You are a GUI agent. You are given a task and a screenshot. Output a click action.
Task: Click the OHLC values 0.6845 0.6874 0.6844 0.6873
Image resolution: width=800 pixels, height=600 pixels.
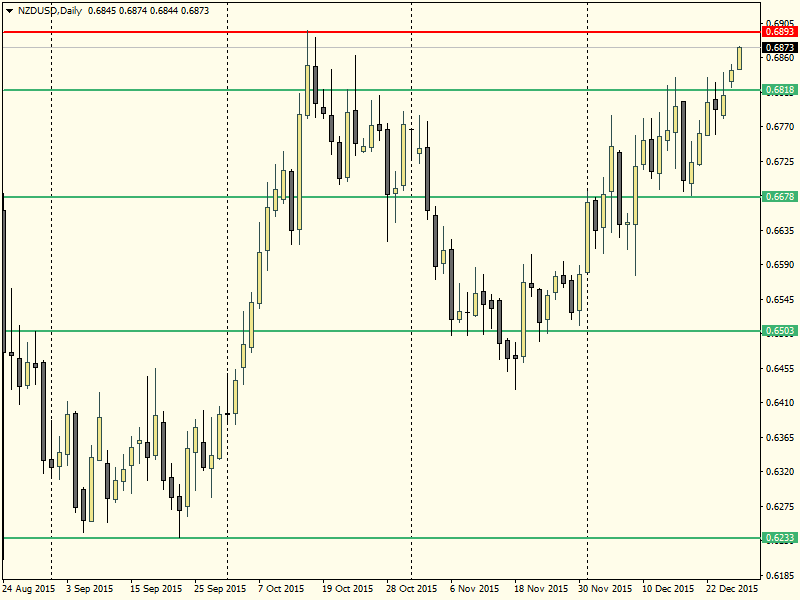pyautogui.click(x=148, y=11)
